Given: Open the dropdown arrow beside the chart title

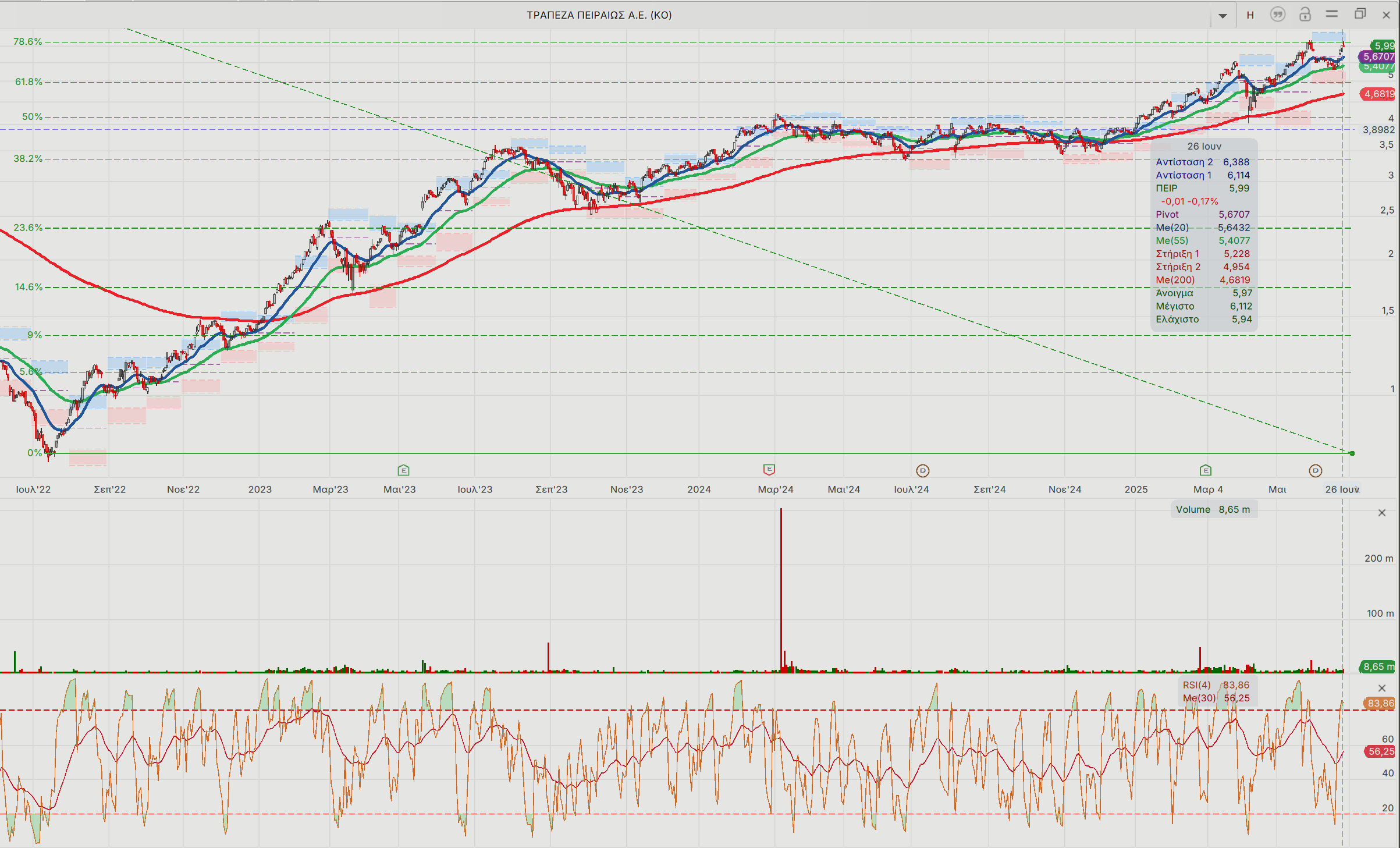Looking at the screenshot, I should pyautogui.click(x=1223, y=16).
